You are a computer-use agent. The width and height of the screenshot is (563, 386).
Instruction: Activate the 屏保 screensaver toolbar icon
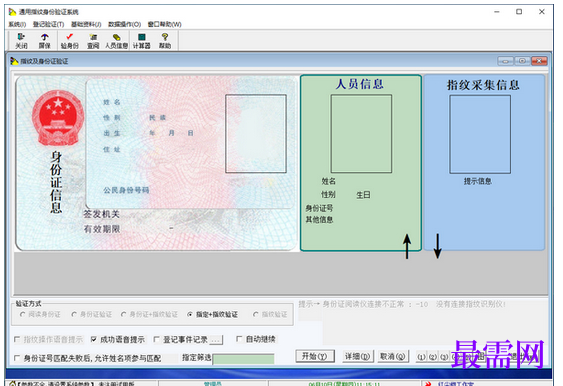click(45, 41)
